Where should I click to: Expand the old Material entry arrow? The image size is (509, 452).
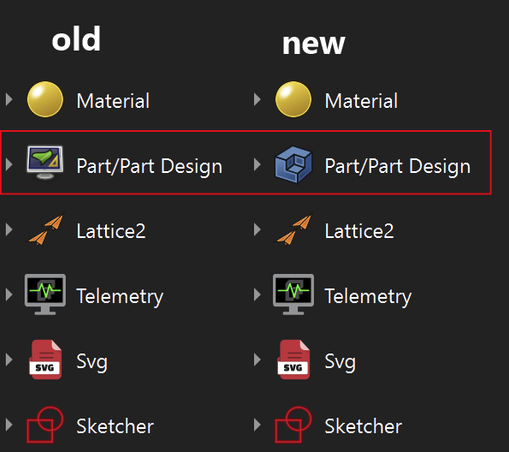[x=9, y=99]
